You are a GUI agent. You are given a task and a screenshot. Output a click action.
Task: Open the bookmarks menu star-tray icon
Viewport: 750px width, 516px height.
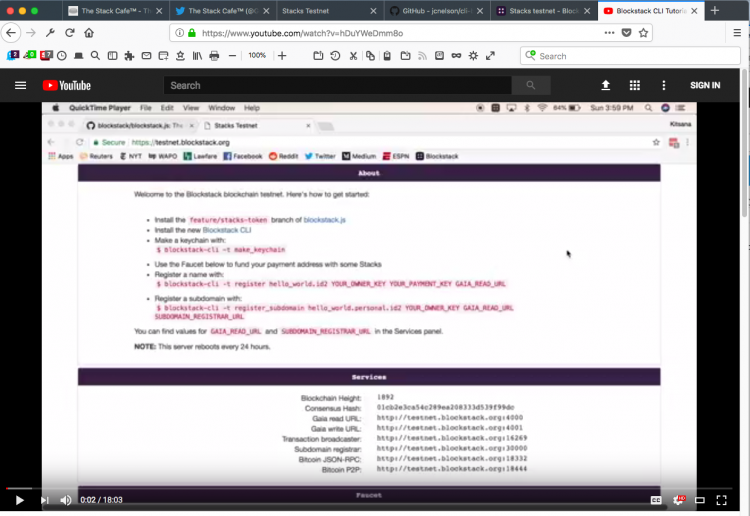(180, 56)
